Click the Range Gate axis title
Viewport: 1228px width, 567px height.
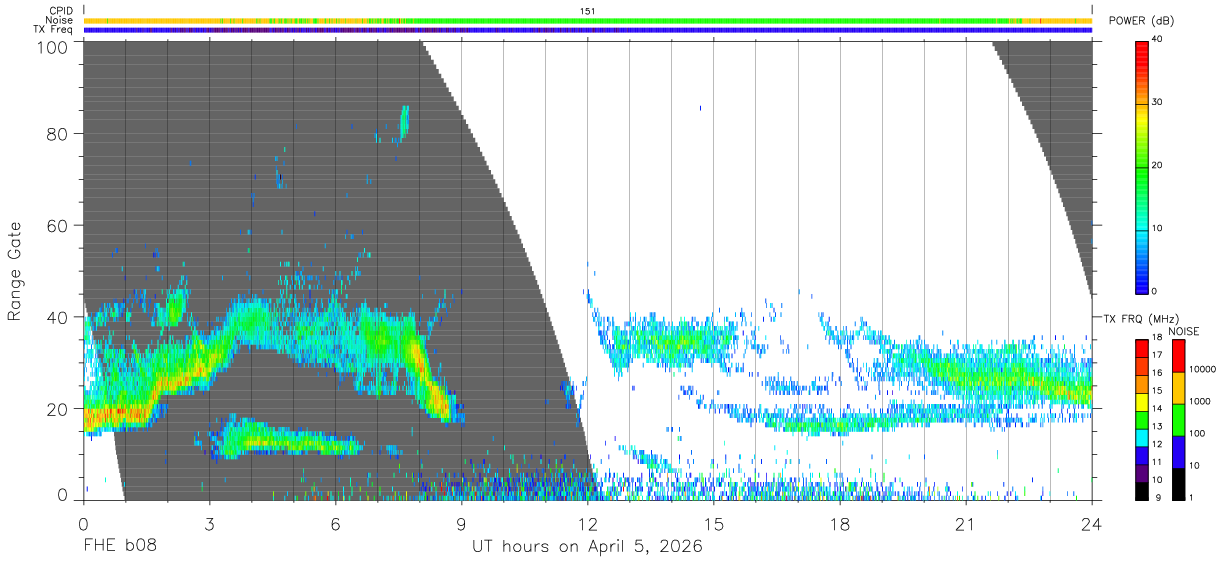point(15,270)
